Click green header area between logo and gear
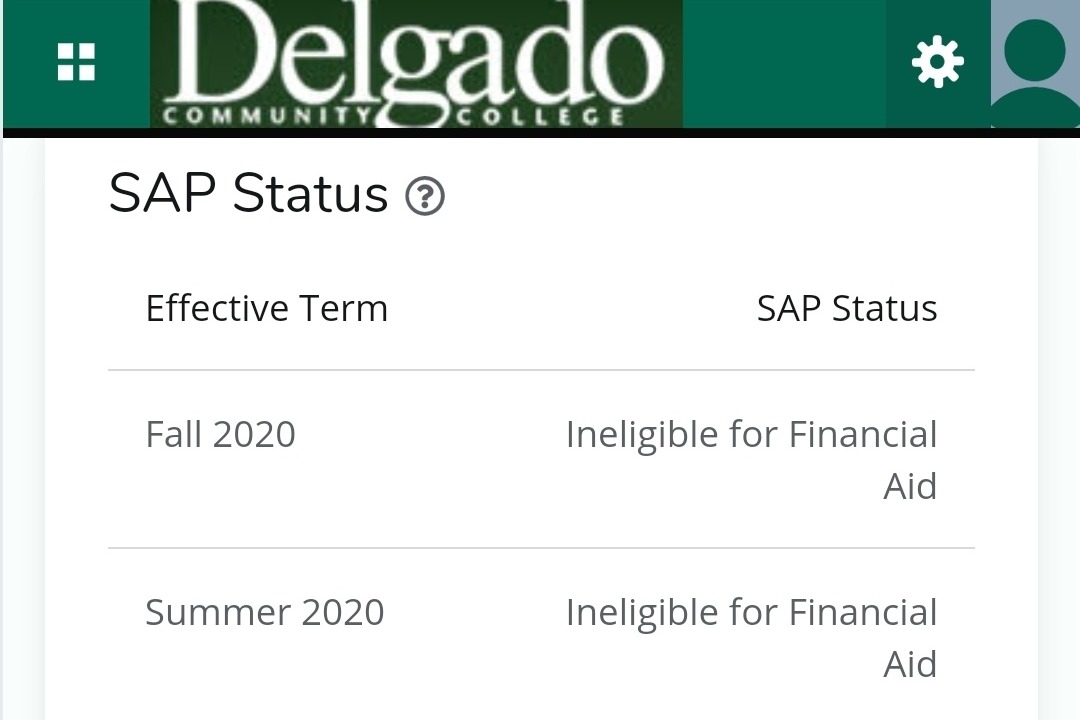 click(x=784, y=62)
